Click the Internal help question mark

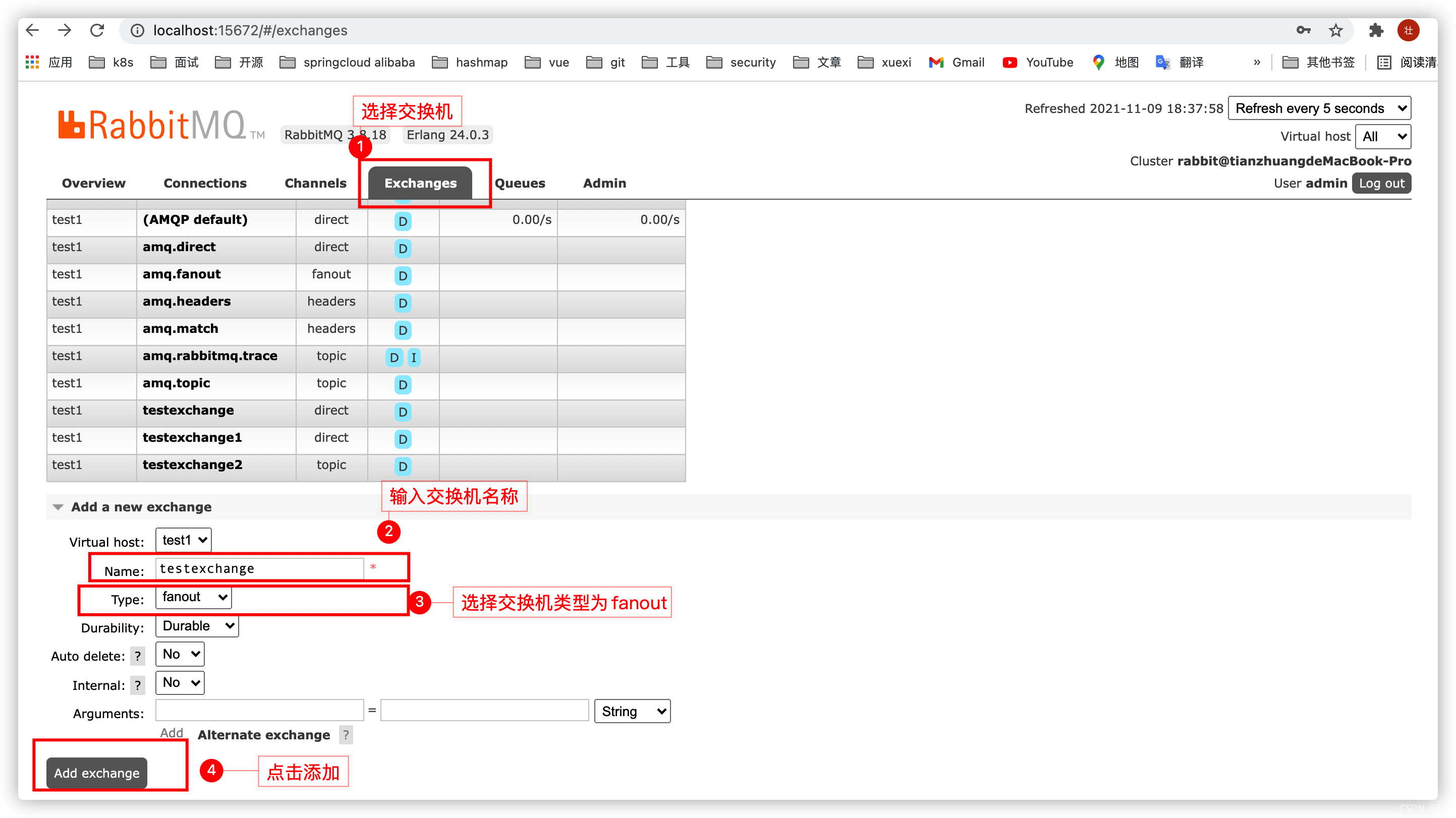[137, 685]
